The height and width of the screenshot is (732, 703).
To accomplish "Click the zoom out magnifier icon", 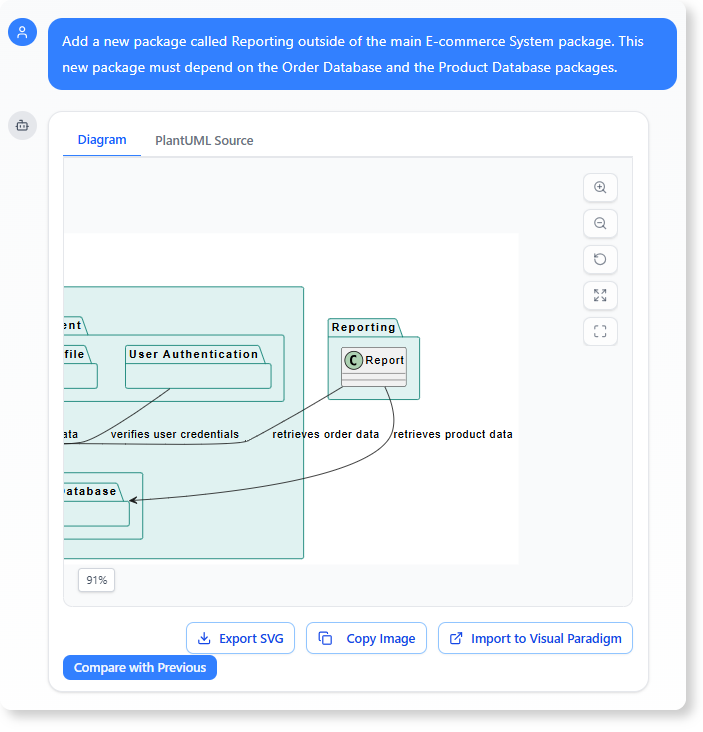I will point(600,224).
